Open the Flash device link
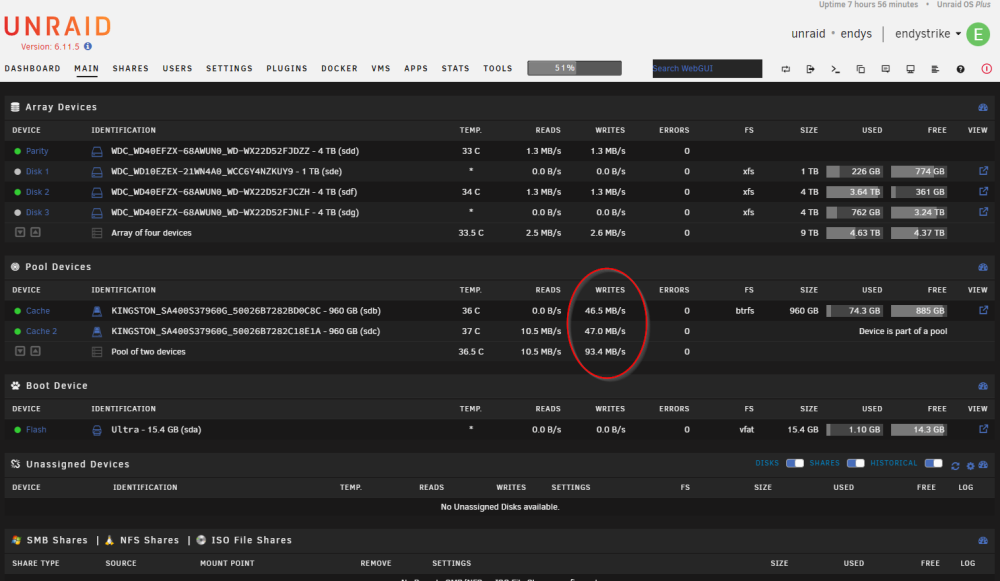 coord(36,430)
